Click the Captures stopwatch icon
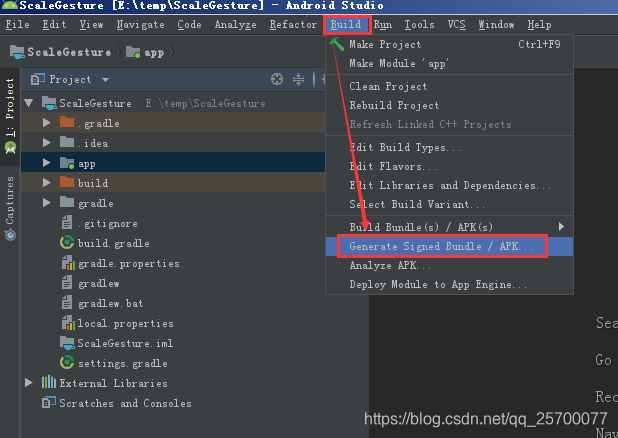Screen dimensions: 618x438 10,235
